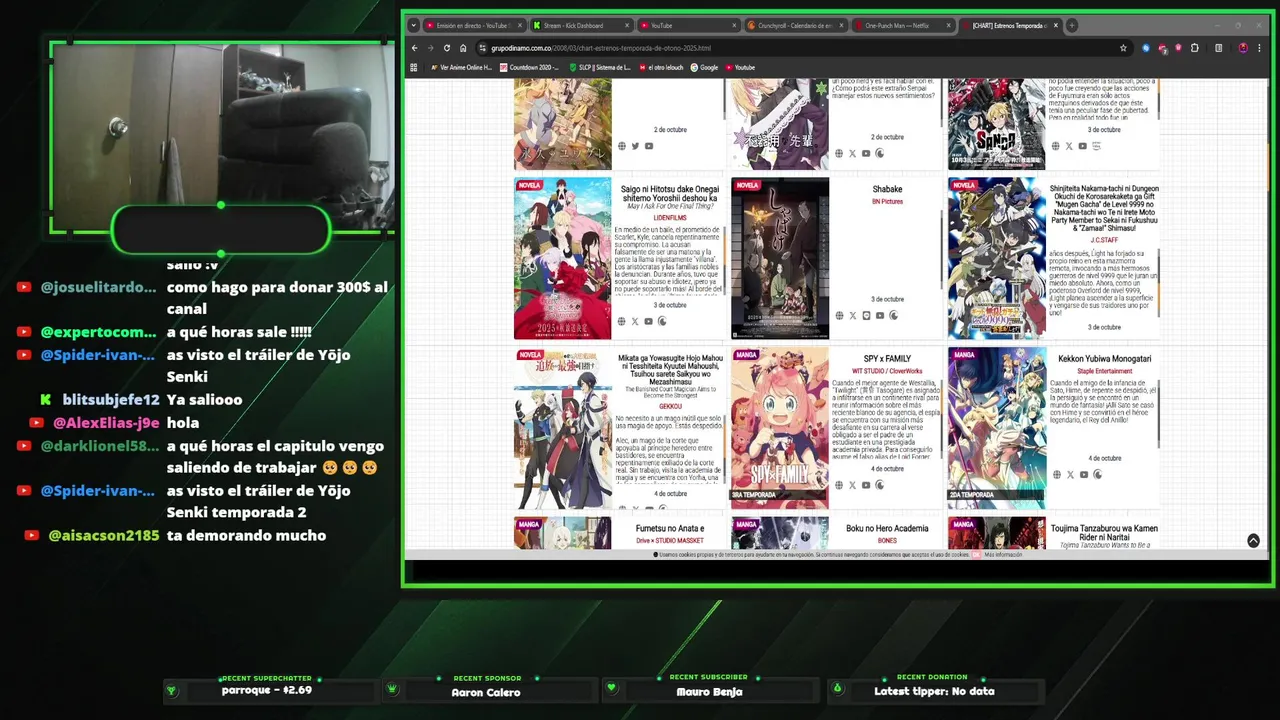Click the Saigo ni Hitotsu poster thumbnail
The image size is (1280, 720).
pos(562,258)
